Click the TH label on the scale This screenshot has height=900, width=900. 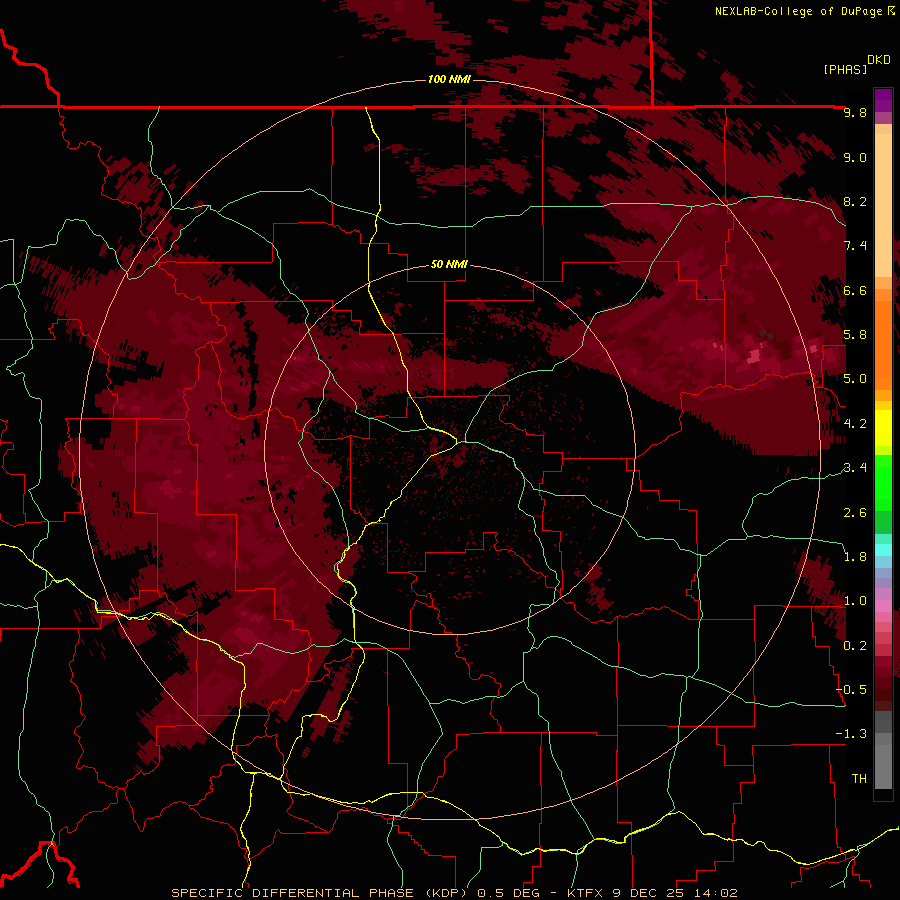[x=859, y=779]
